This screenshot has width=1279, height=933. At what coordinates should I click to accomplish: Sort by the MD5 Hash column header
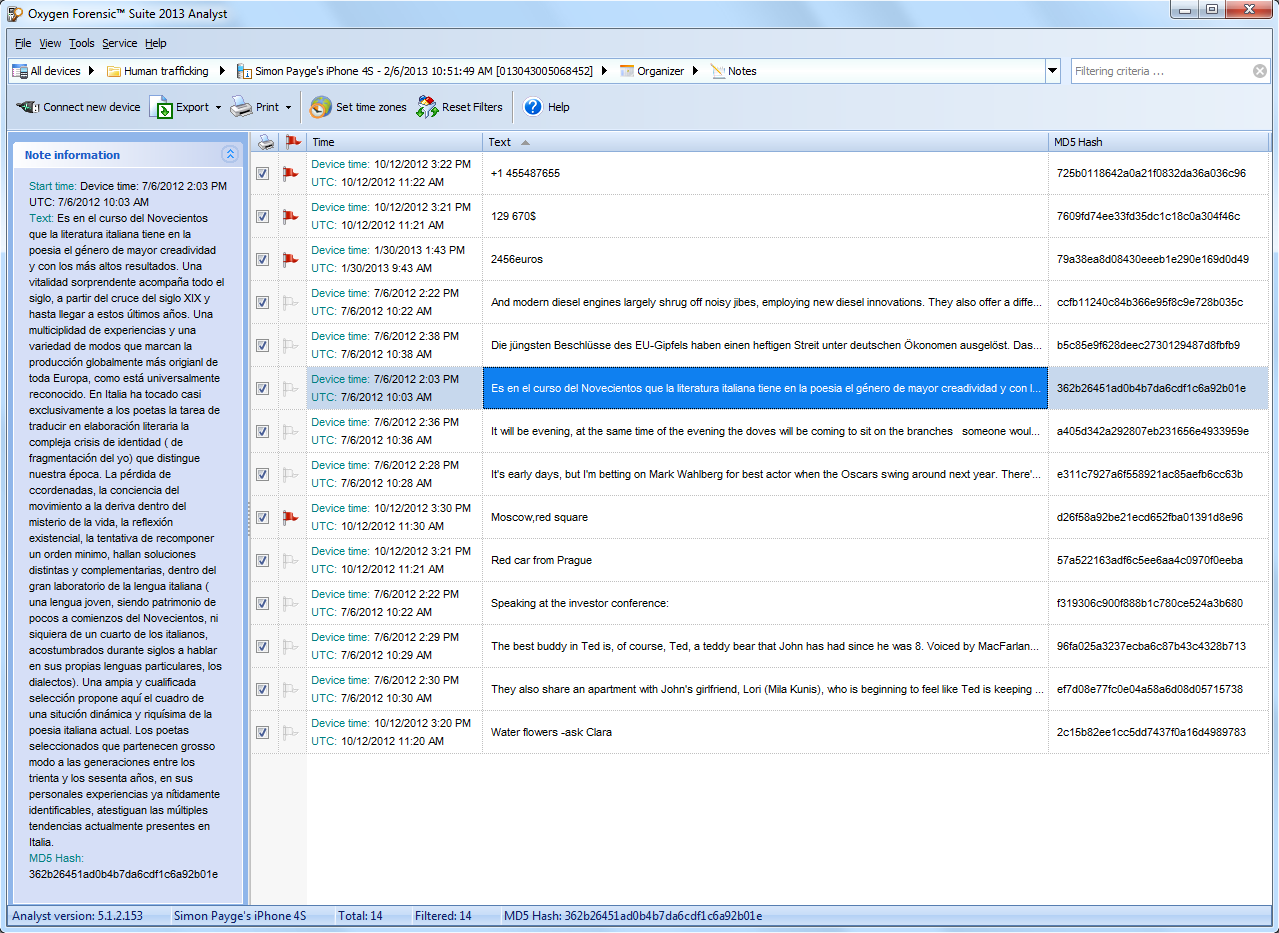(x=1158, y=142)
